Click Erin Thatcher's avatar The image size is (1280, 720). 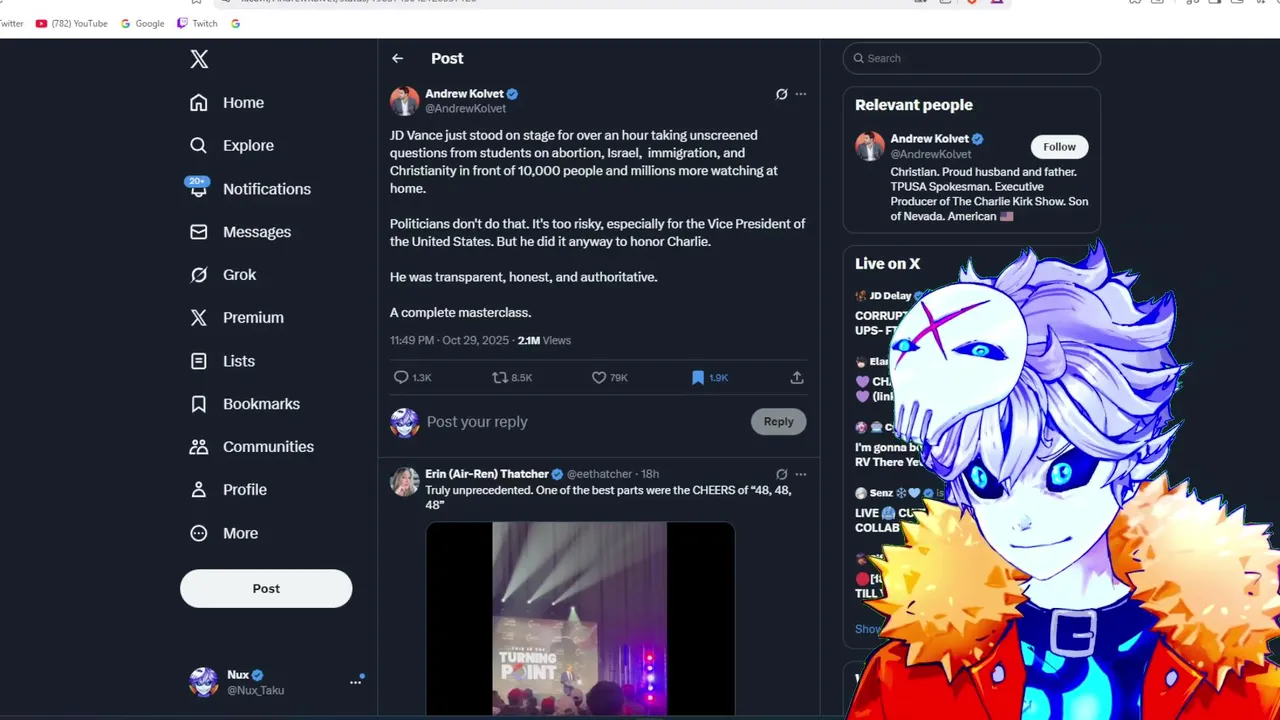(x=405, y=481)
